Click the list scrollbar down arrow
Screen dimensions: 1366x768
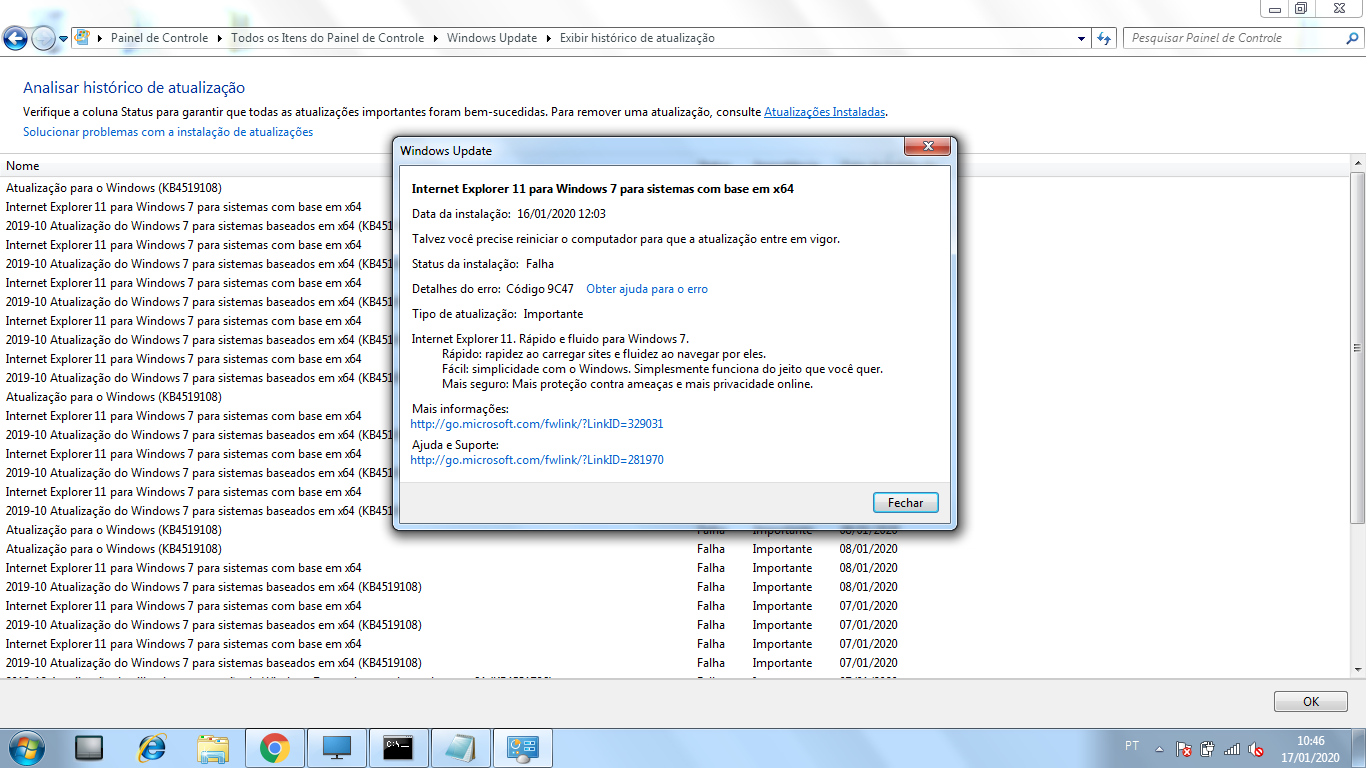tap(1357, 670)
